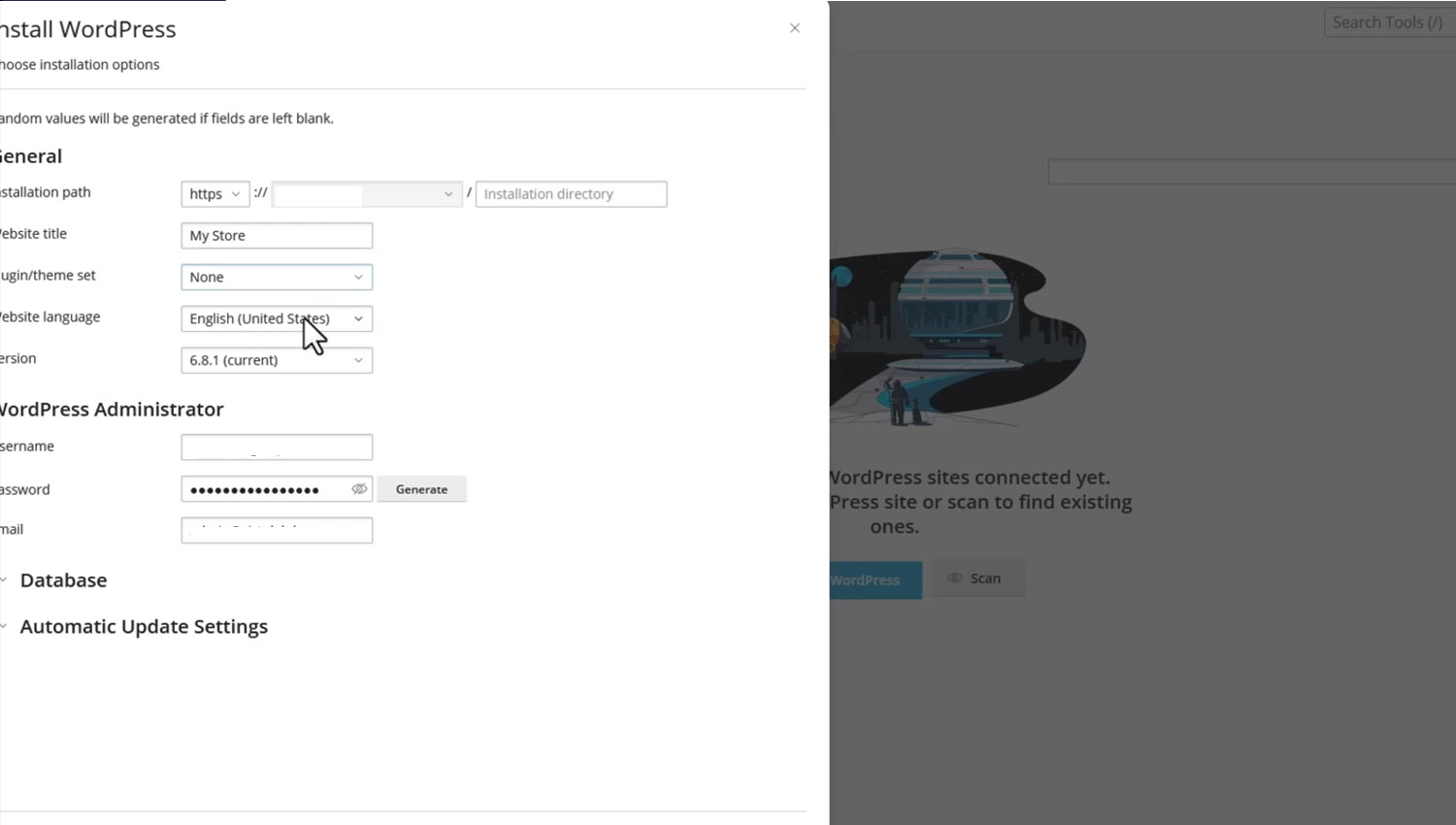Click the Website title field 'My Store'
Image resolution: width=1456 pixels, height=825 pixels.
pos(277,236)
